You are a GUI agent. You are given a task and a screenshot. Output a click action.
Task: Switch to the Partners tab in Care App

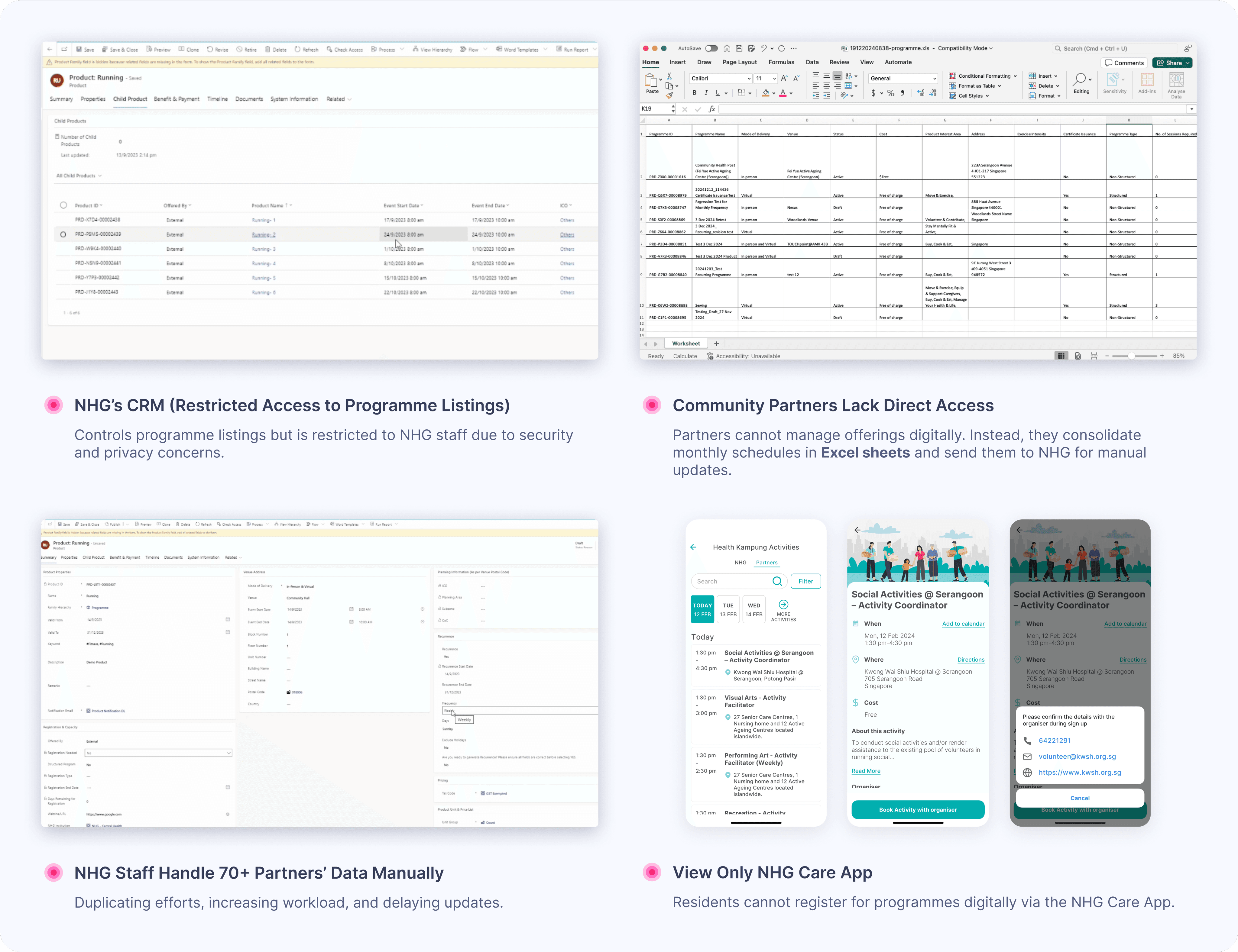point(766,563)
